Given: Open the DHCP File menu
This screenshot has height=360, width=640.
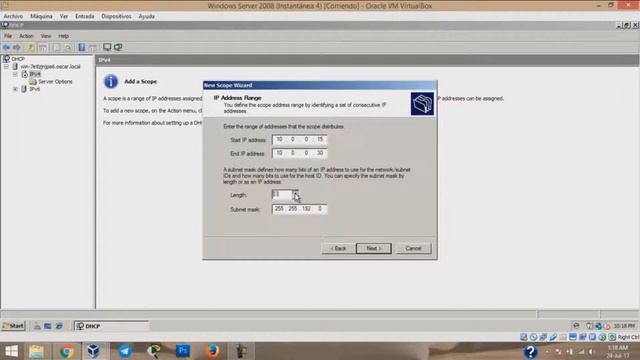Looking at the screenshot, I should pyautogui.click(x=8, y=36).
